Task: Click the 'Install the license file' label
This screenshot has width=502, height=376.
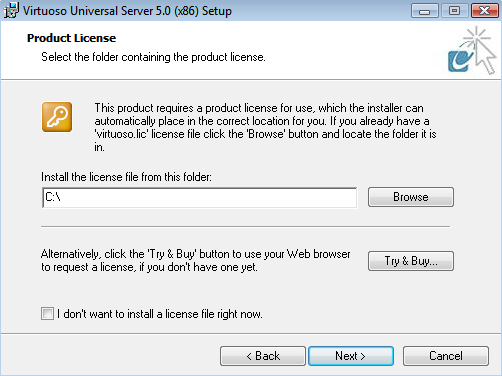Action: [126, 177]
